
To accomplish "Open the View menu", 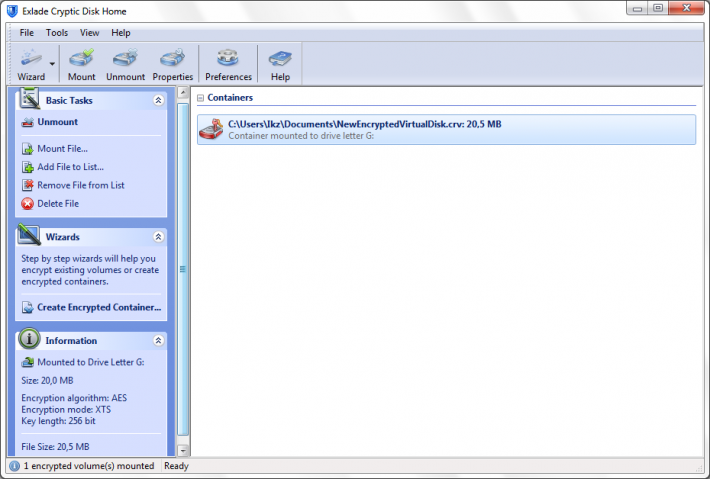I will tap(89, 33).
